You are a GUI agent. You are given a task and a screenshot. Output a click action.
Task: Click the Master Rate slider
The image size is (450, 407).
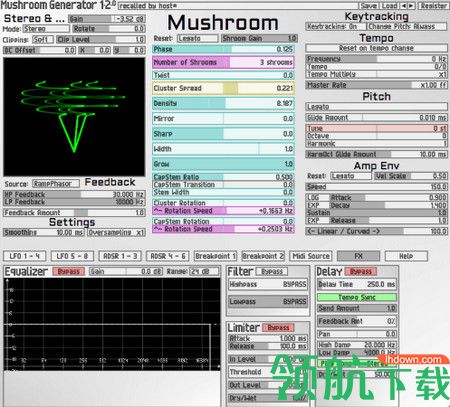click(x=376, y=85)
